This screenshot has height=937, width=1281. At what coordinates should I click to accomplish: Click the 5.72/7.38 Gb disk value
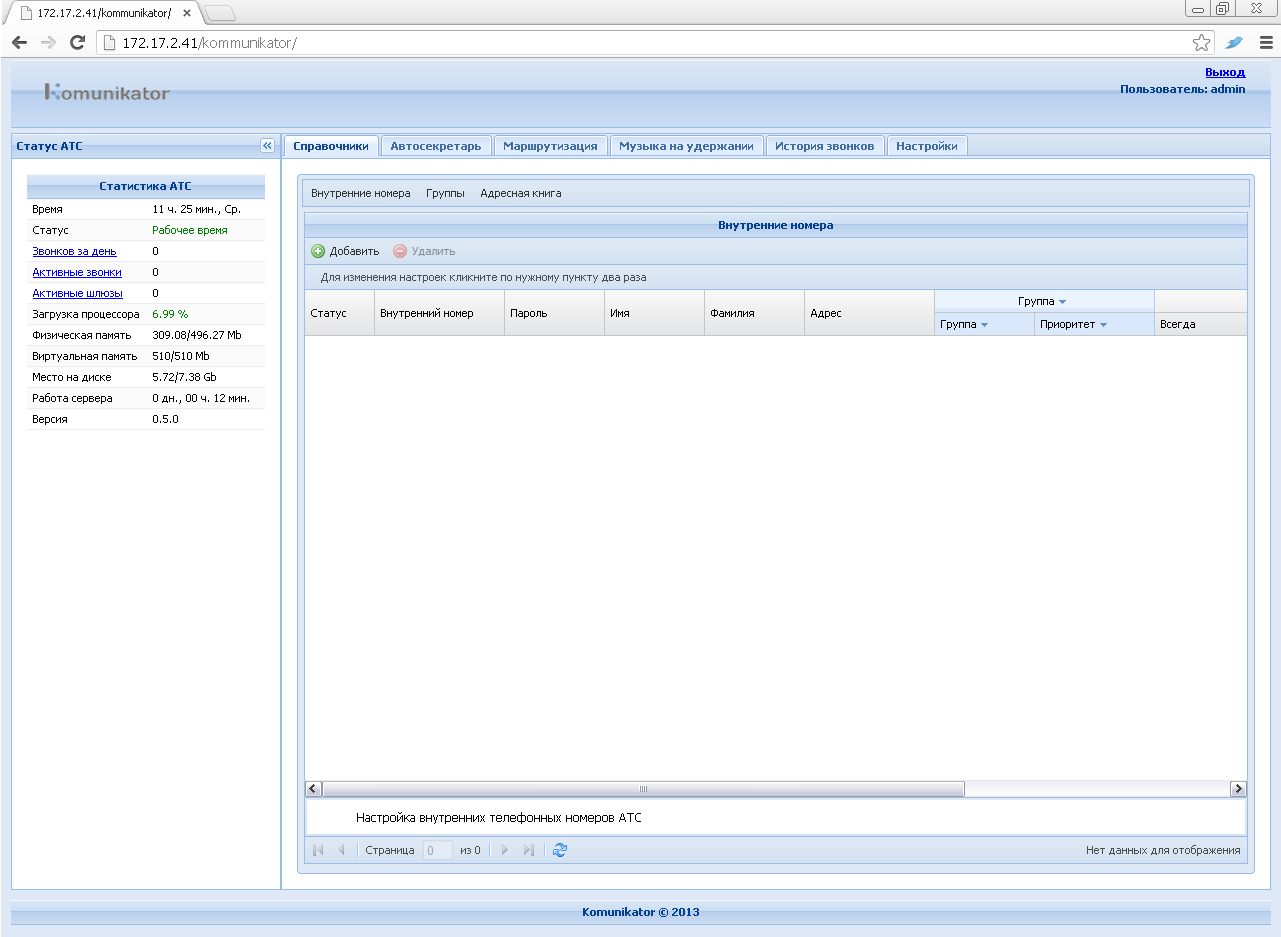coord(184,377)
